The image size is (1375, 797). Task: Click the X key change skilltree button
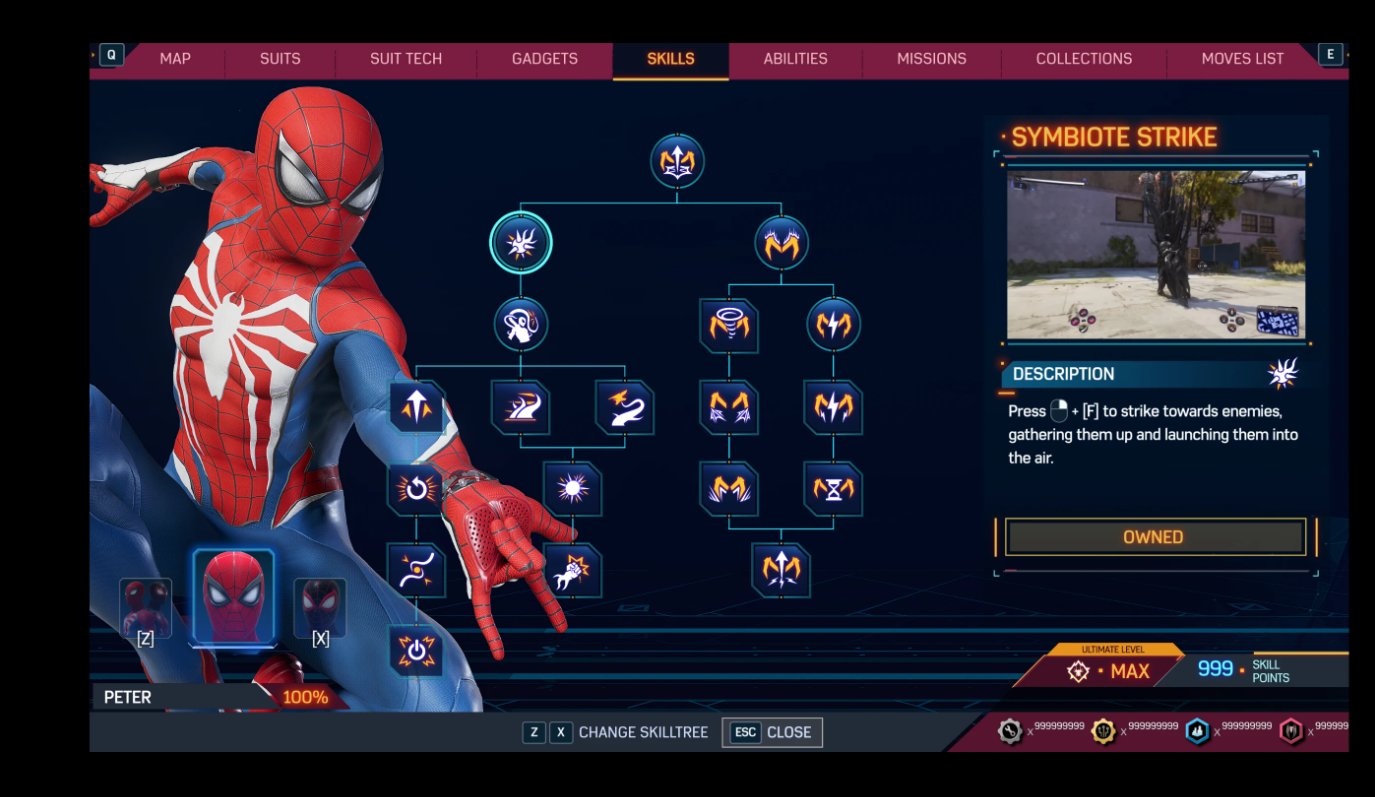click(x=561, y=732)
